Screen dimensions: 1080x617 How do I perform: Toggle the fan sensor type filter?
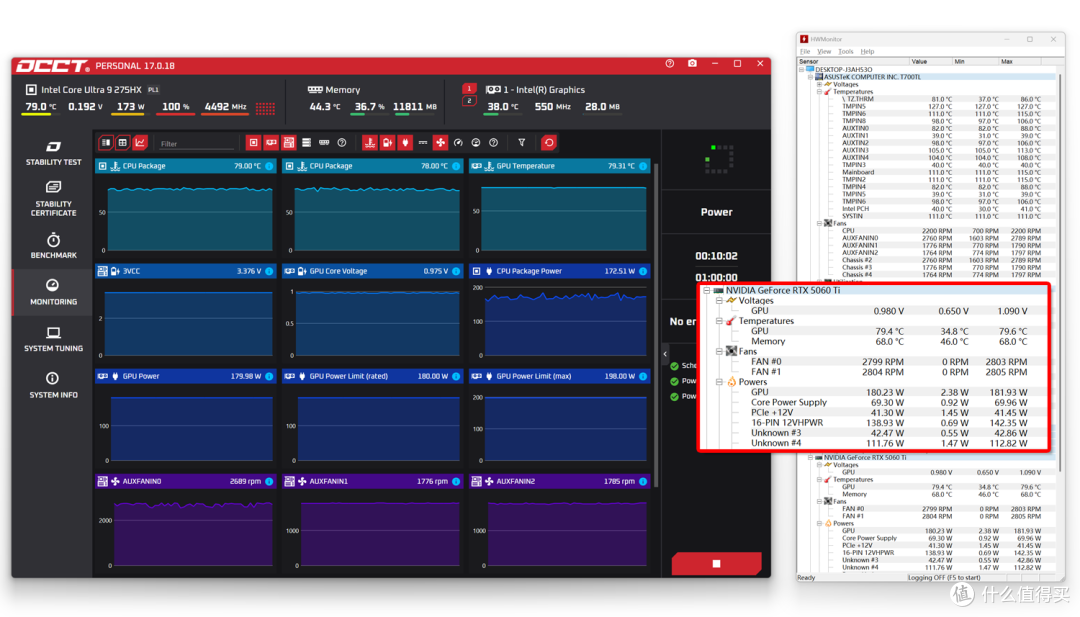(x=440, y=143)
